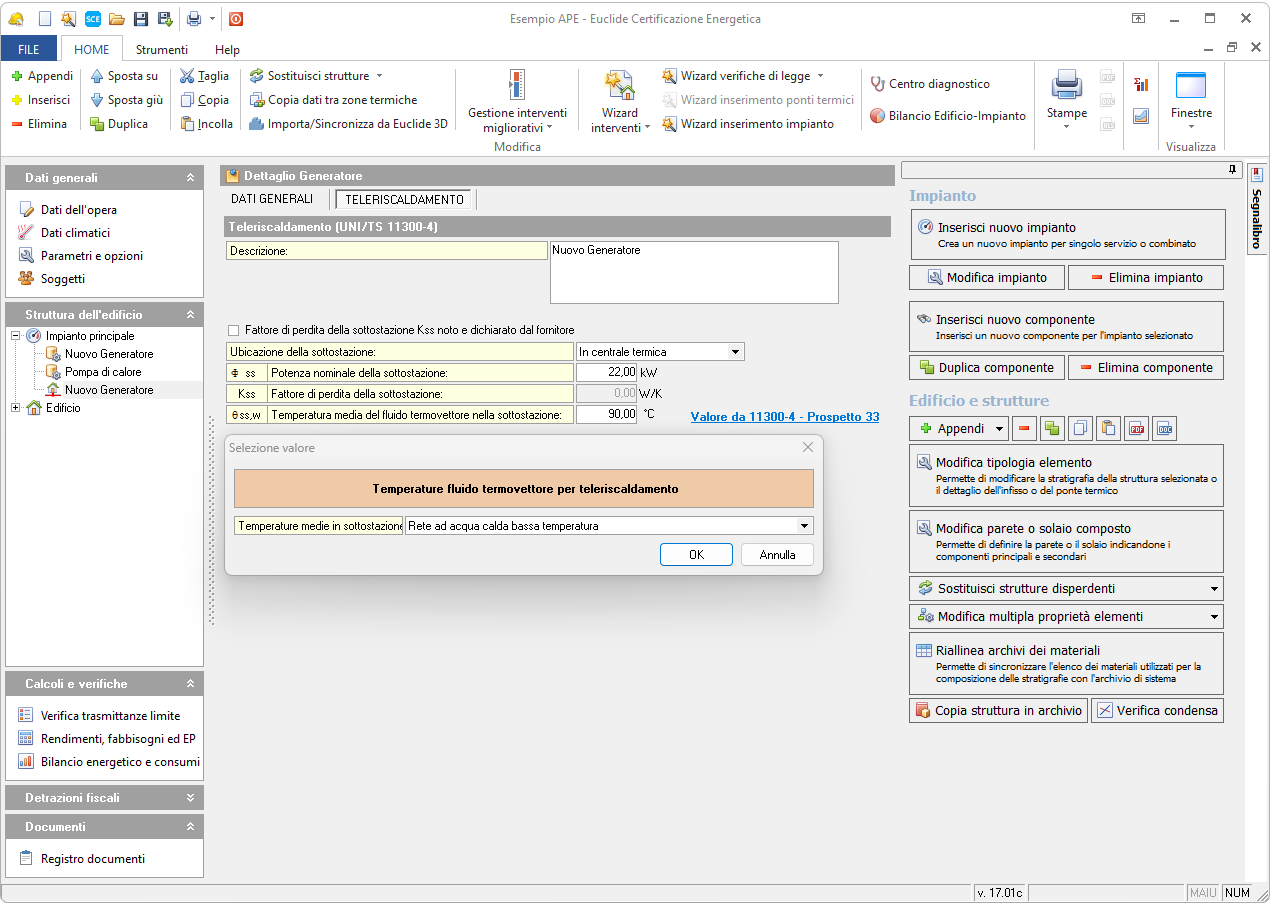Click the Centro diagnostico stethoscope button
The image size is (1270, 903).
pos(929,84)
